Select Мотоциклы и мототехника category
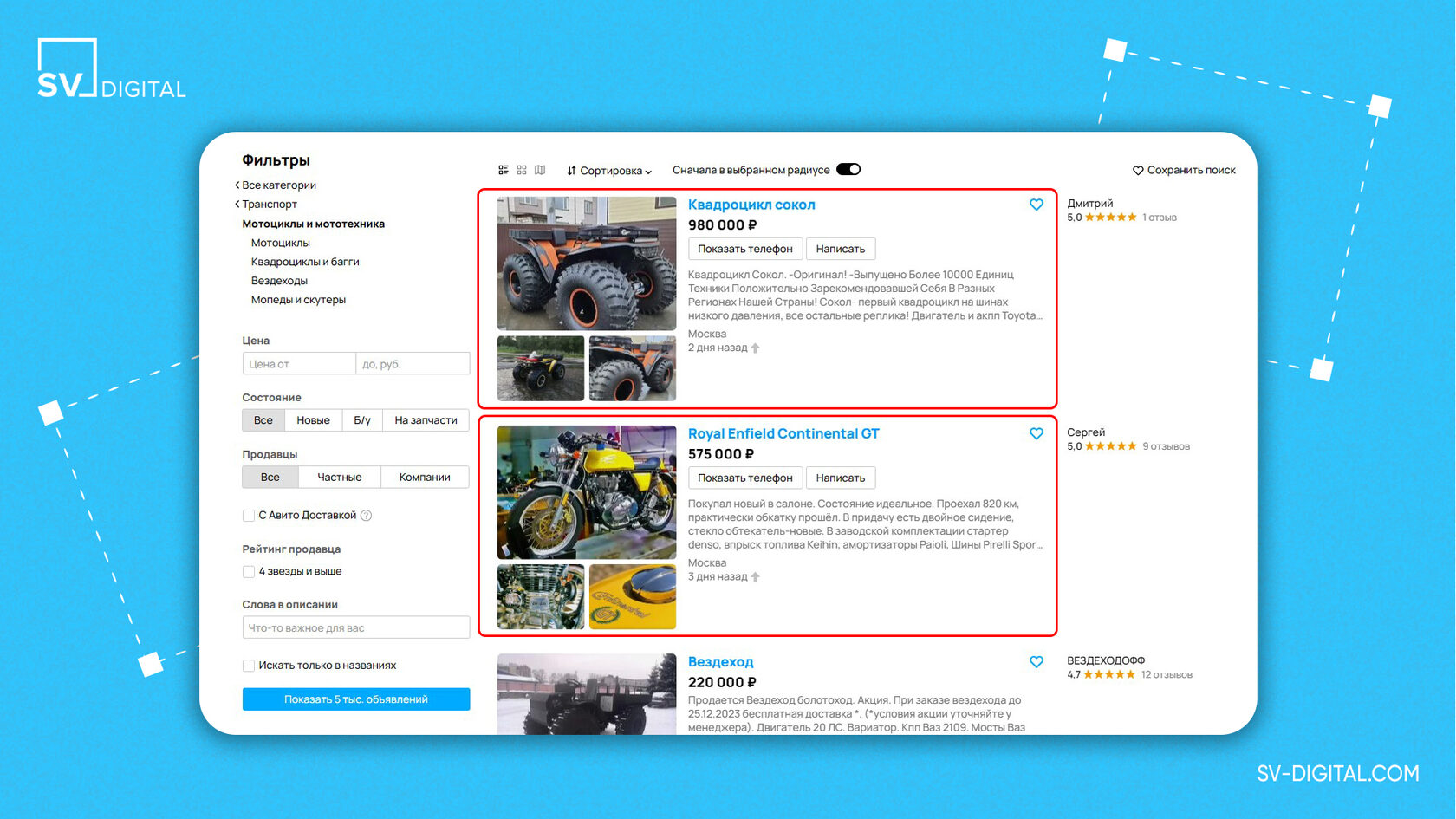The width and height of the screenshot is (1456, 819). (313, 224)
